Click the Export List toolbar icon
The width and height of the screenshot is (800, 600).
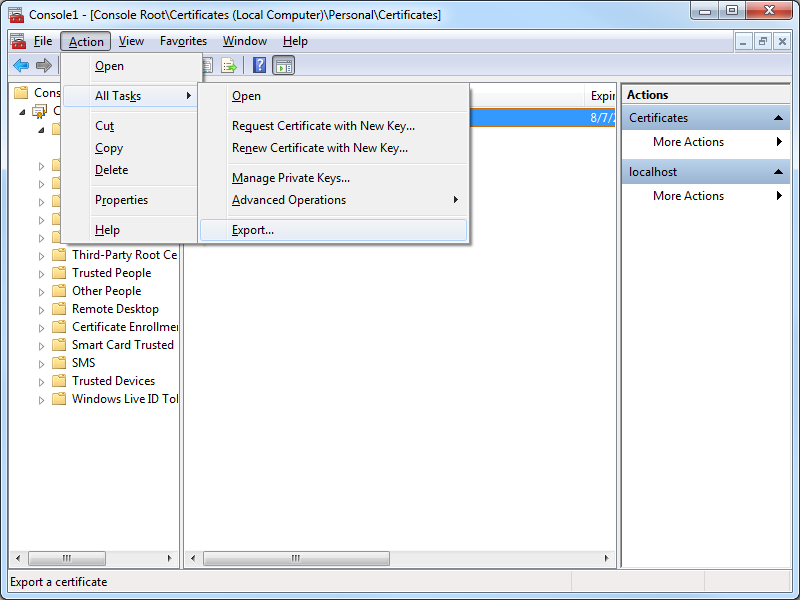[x=229, y=66]
